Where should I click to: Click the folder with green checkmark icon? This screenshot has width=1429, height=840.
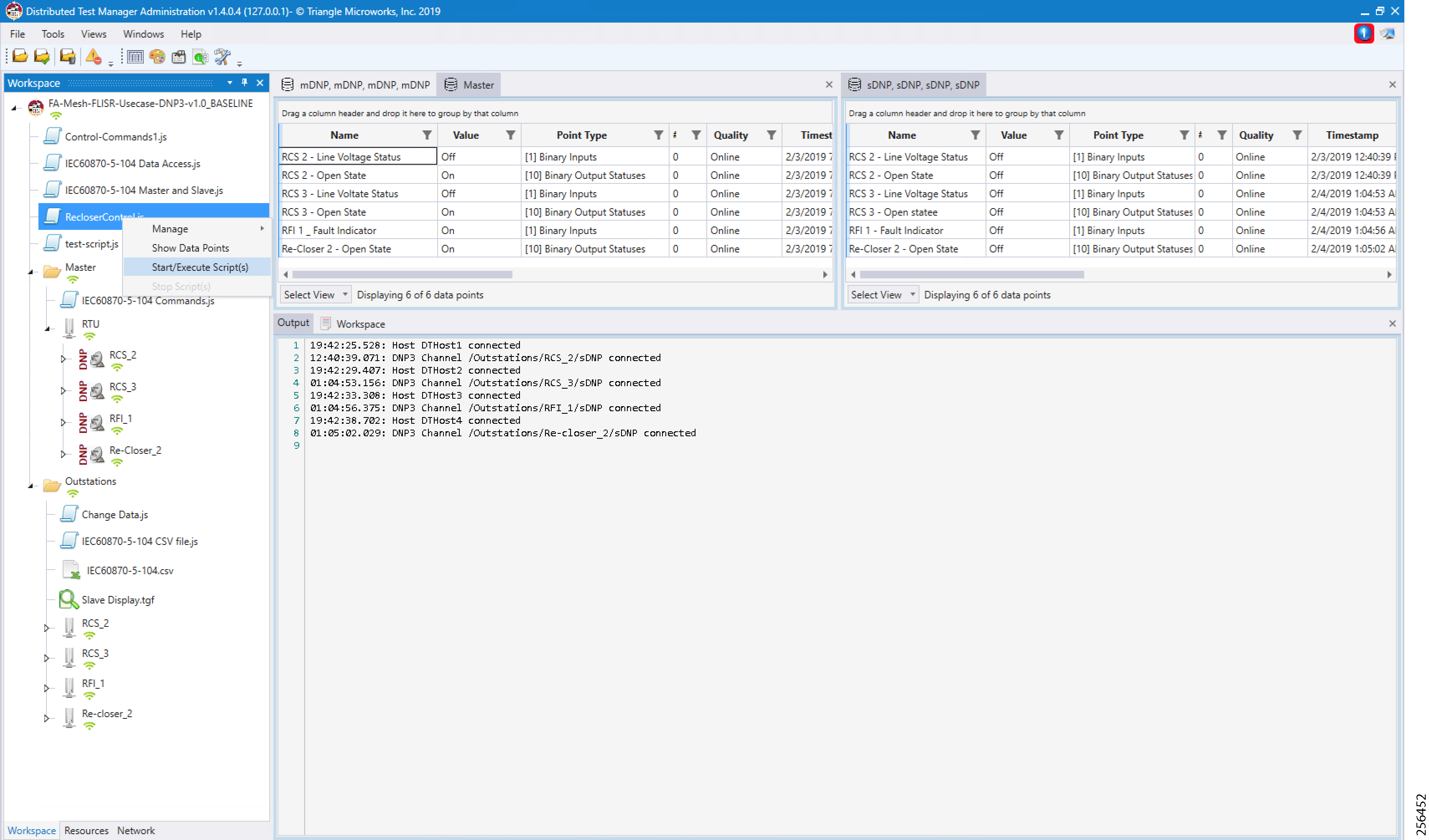pyautogui.click(x=42, y=56)
